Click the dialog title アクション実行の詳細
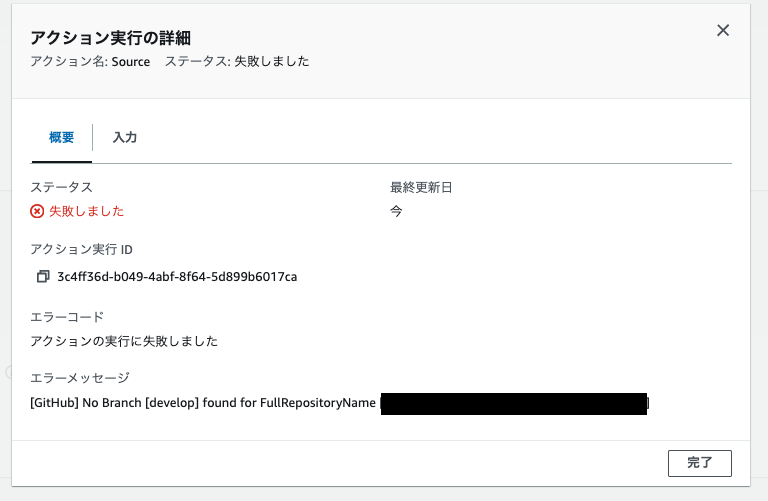This screenshot has width=768, height=501. click(x=110, y=38)
